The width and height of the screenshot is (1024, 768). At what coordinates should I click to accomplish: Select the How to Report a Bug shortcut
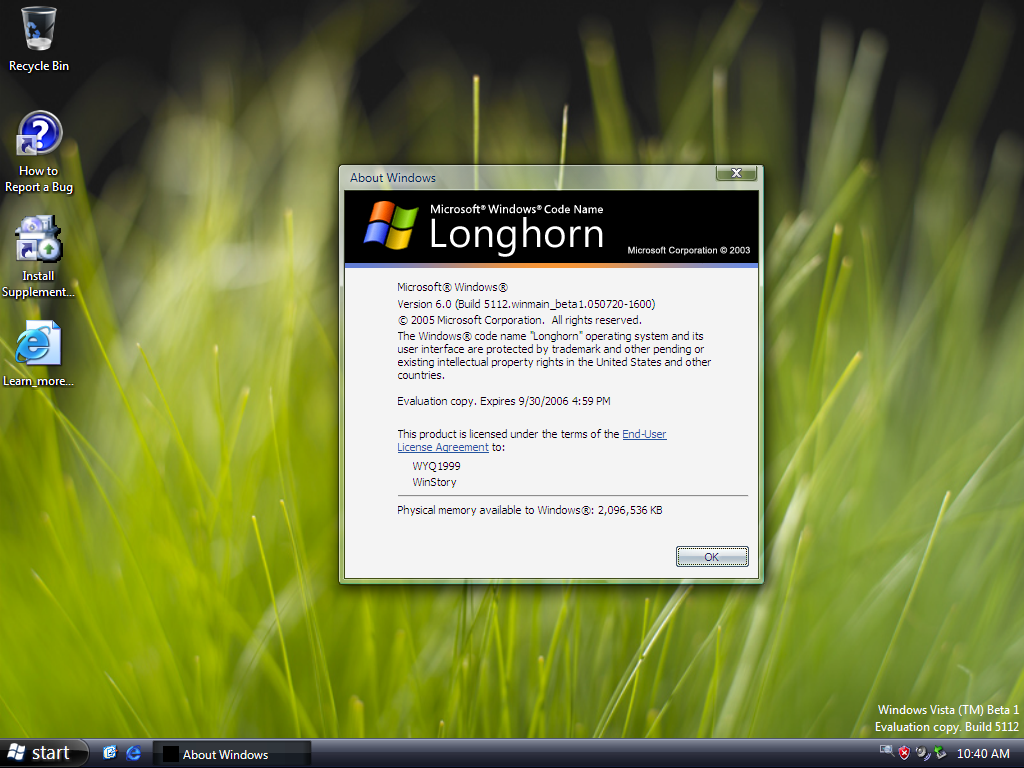point(39,152)
